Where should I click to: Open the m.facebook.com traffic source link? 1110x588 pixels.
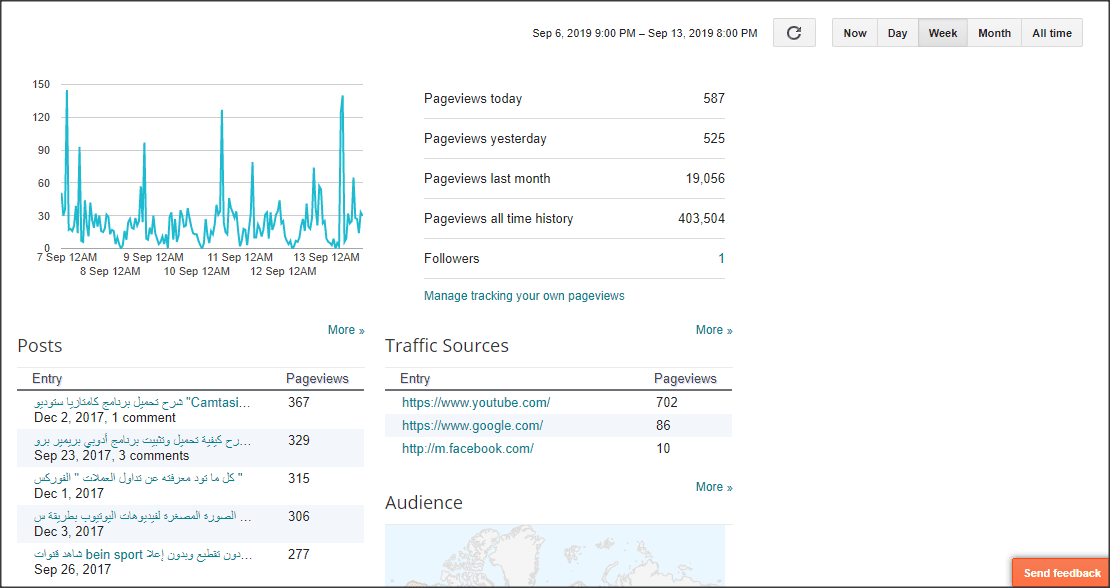[x=467, y=449]
